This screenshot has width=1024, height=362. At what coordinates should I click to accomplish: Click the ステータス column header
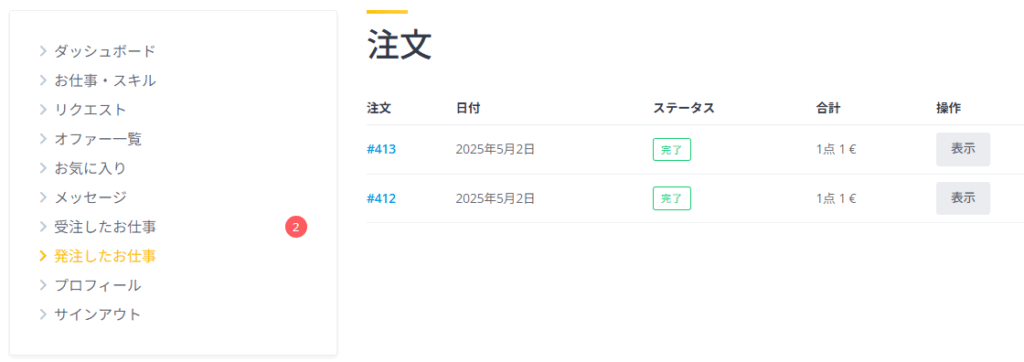click(x=684, y=108)
